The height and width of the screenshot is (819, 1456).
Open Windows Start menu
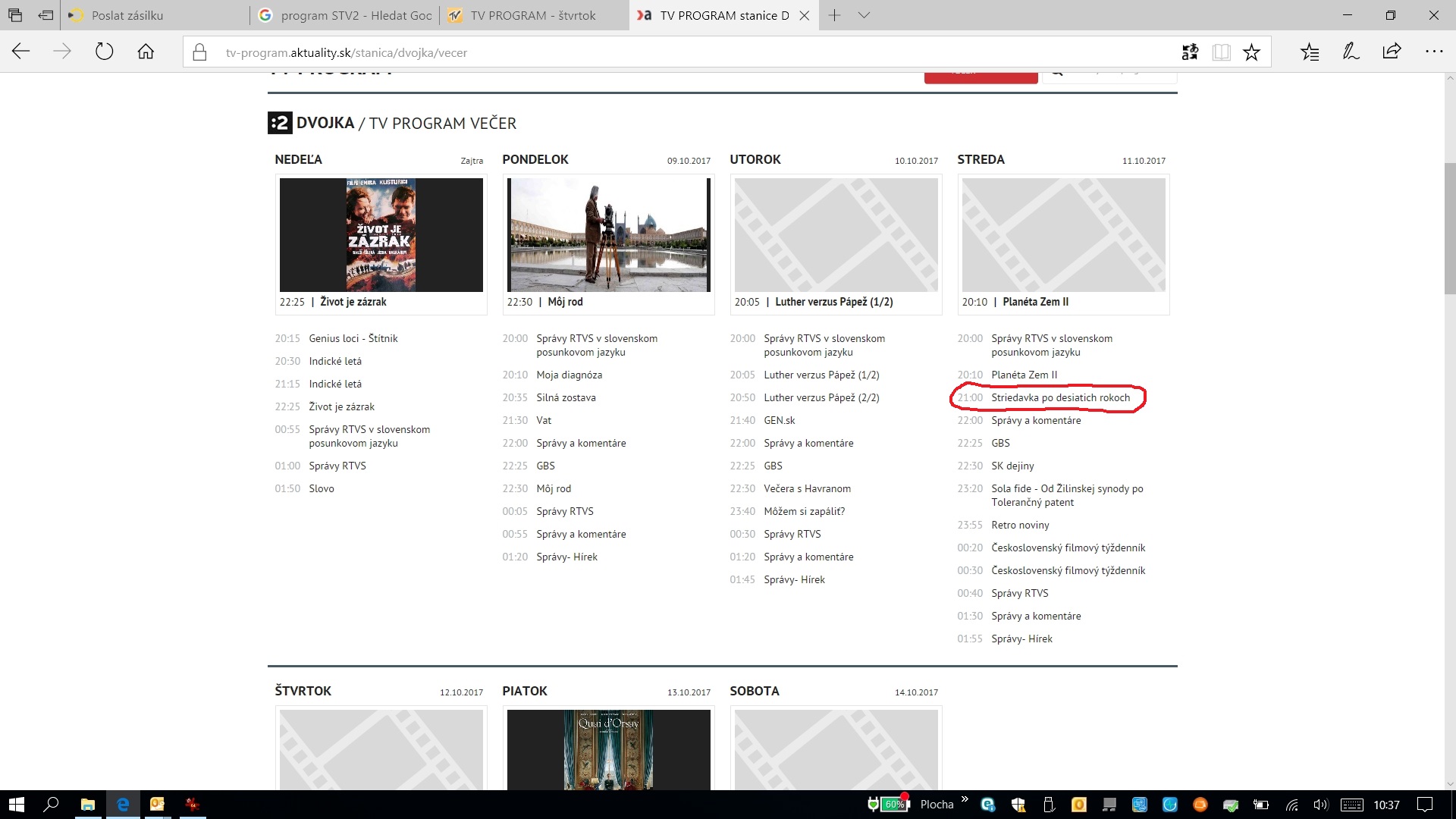point(16,805)
